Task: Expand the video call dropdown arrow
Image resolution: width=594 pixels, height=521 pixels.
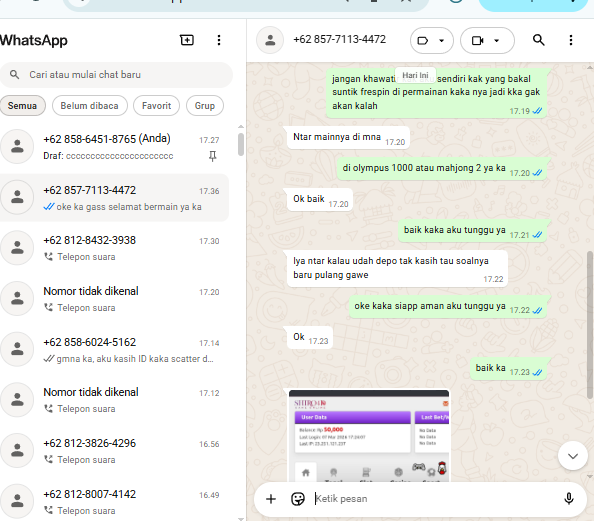Action: coord(496,41)
